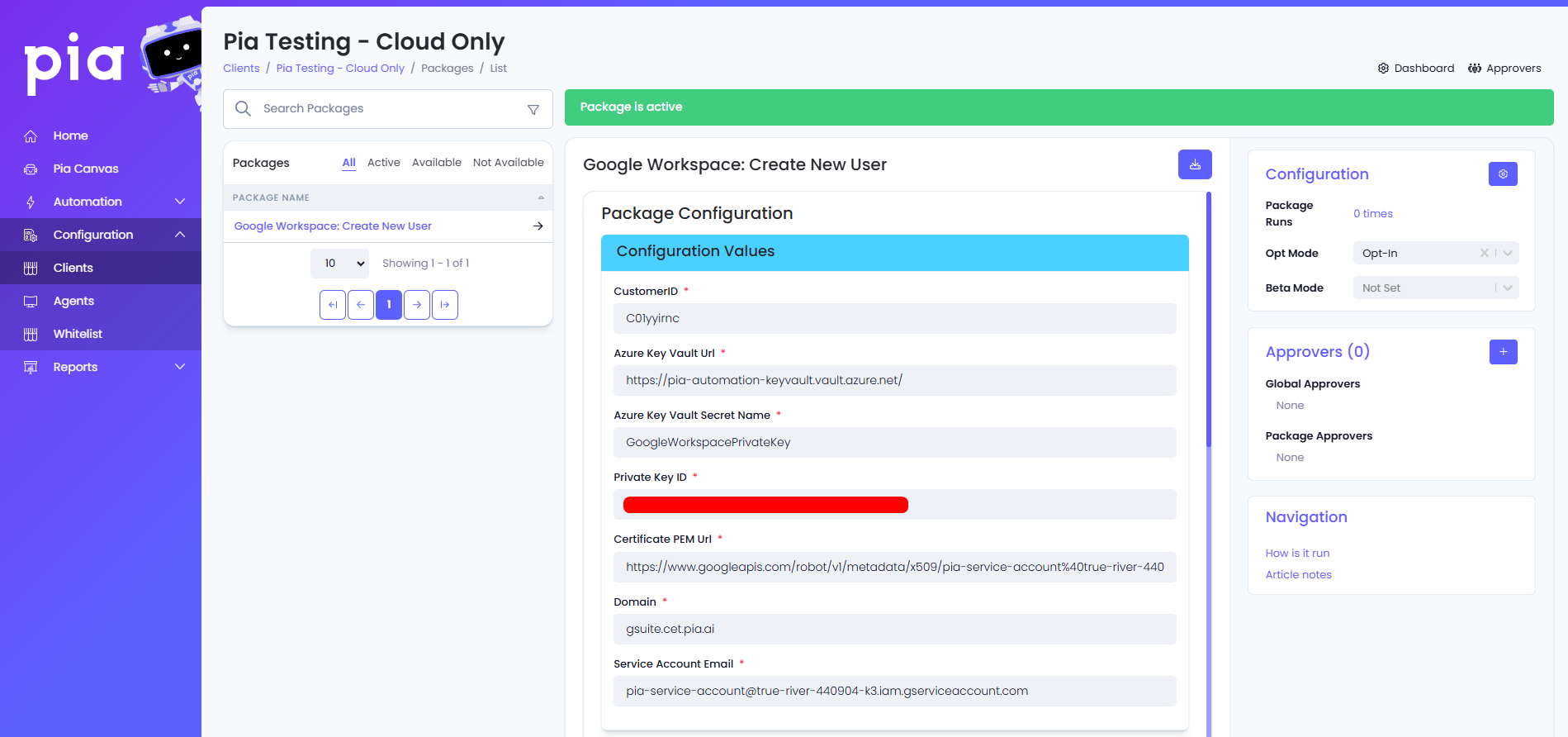Click the Pia Canvas sidebar icon

pyautogui.click(x=31, y=169)
